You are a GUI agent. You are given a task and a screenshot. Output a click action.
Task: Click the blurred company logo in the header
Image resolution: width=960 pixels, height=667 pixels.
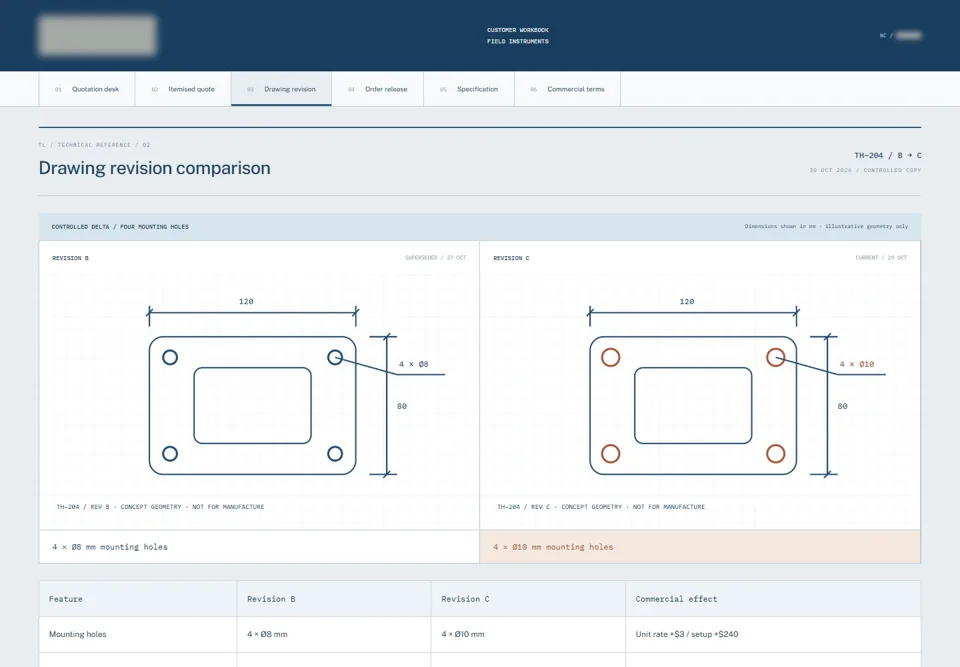pos(97,36)
